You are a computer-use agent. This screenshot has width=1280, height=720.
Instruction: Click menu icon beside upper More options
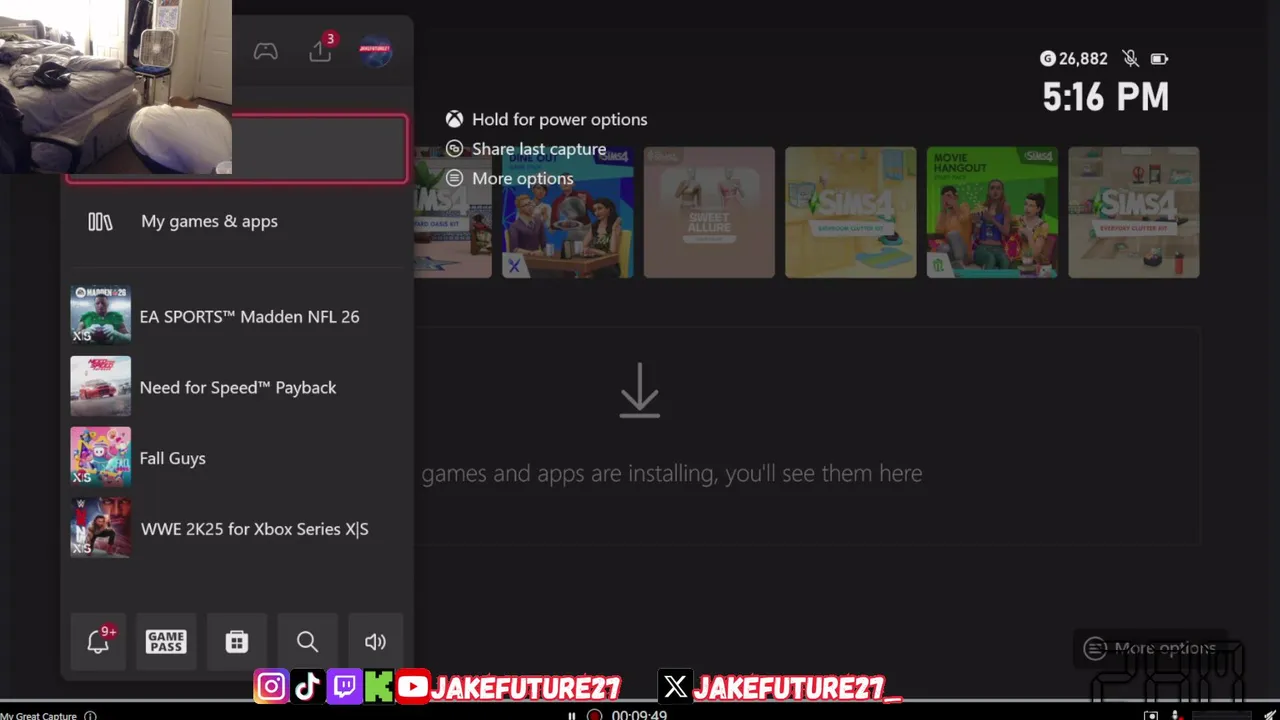(454, 178)
